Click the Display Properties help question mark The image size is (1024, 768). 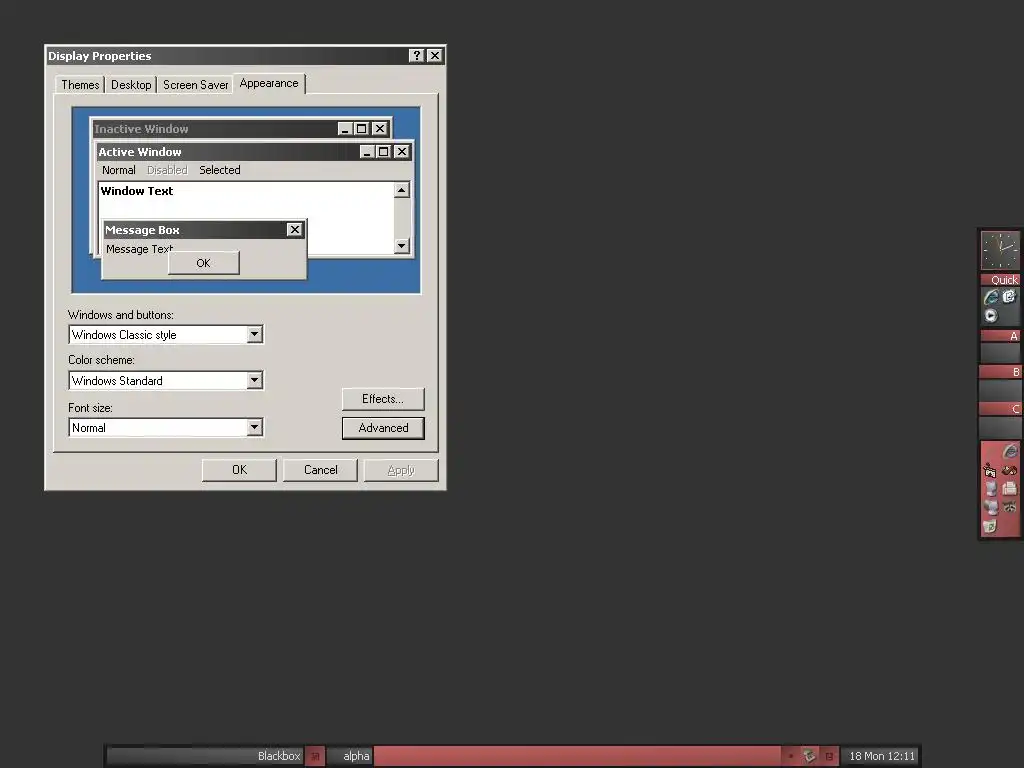tap(416, 56)
